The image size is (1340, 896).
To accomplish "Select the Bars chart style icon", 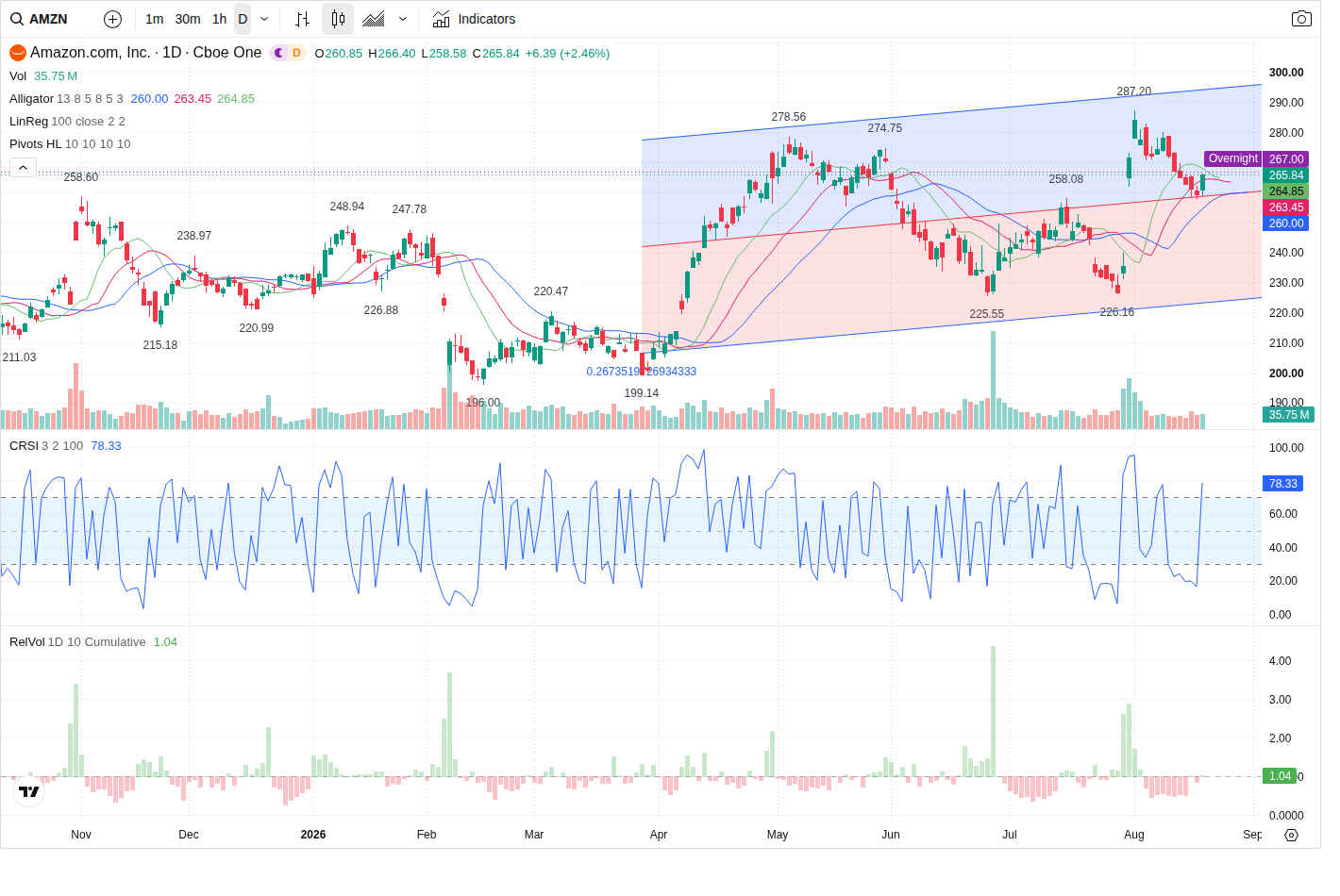I will point(302,19).
